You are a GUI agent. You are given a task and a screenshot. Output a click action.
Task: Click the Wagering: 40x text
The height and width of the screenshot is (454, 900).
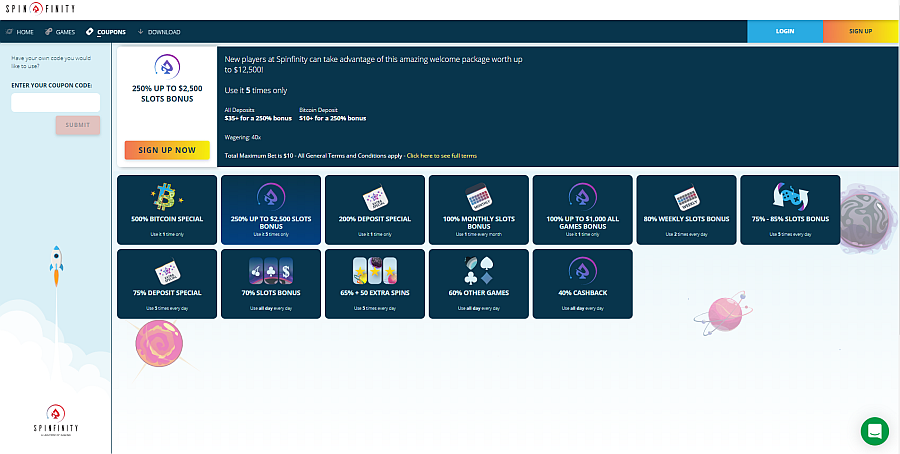pos(243,138)
